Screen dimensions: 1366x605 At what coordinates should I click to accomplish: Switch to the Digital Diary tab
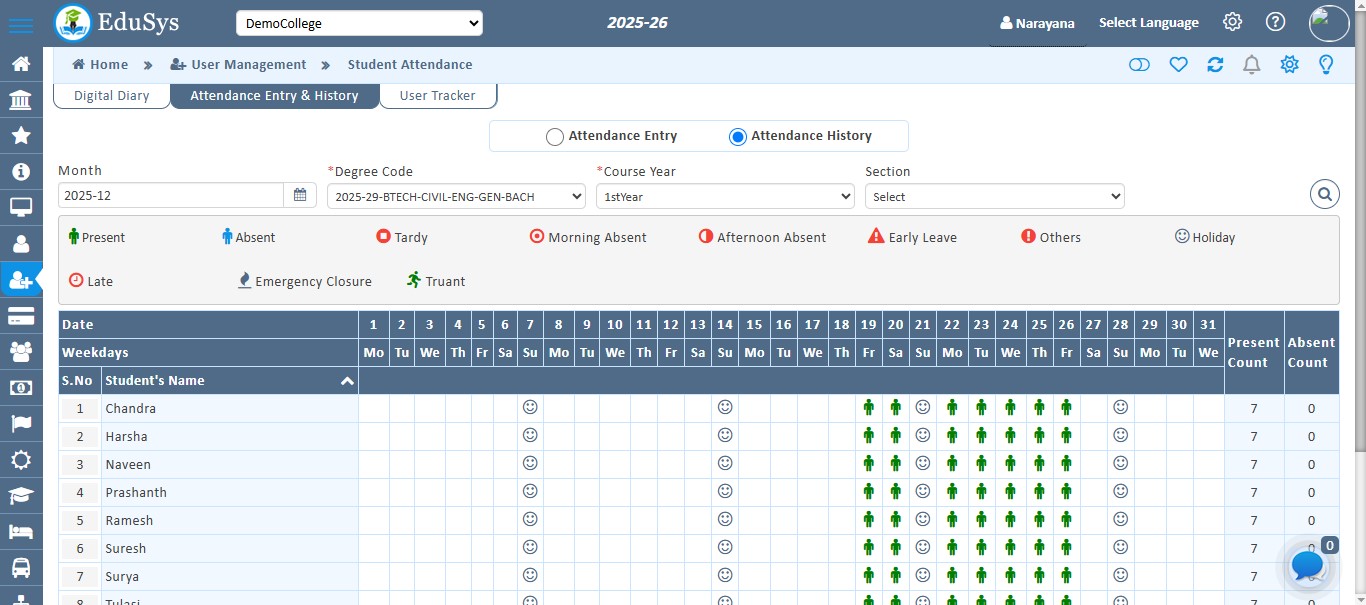pos(111,96)
